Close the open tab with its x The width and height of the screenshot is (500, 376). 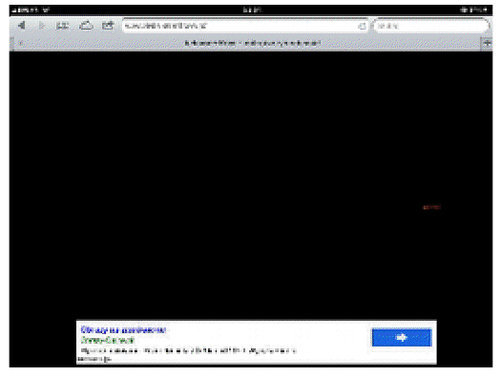point(21,43)
